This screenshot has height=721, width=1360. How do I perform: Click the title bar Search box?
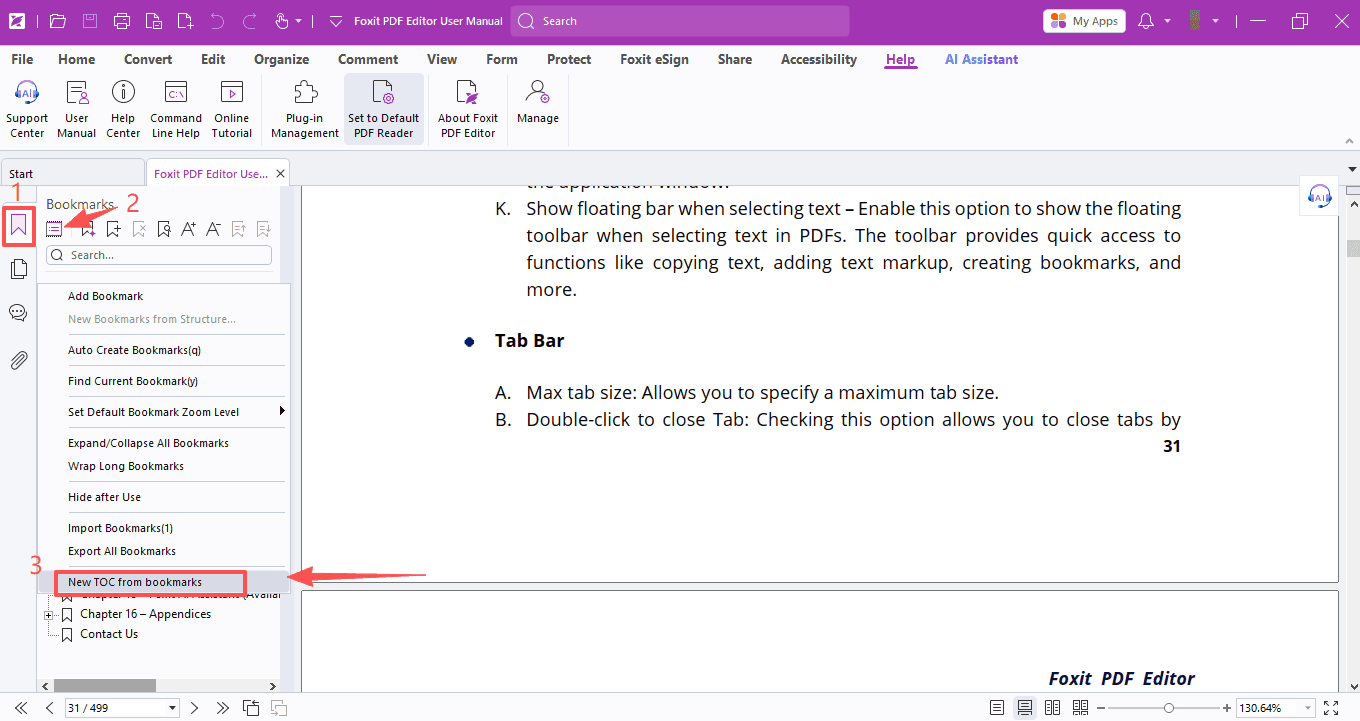(x=680, y=21)
